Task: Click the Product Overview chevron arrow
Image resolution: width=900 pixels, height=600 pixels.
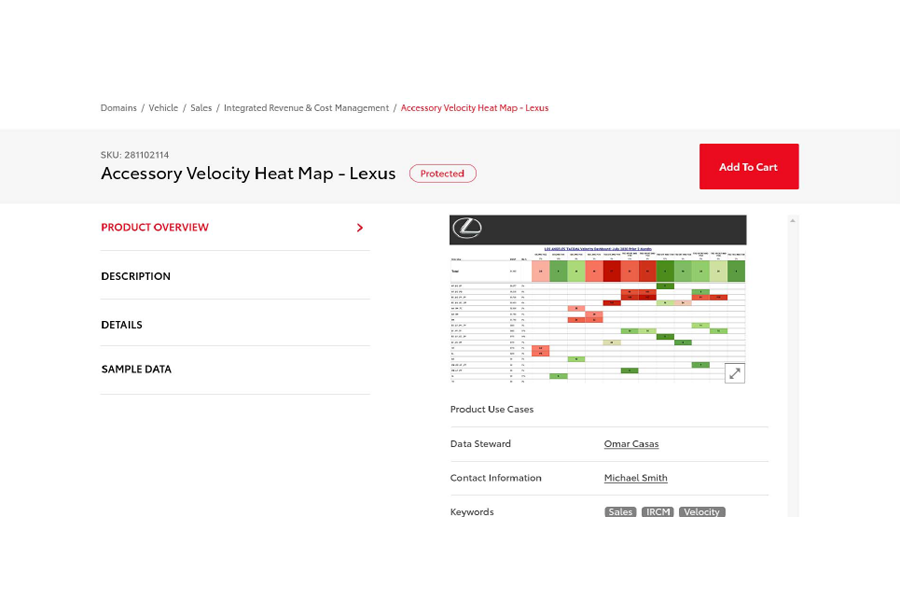Action: [x=360, y=228]
